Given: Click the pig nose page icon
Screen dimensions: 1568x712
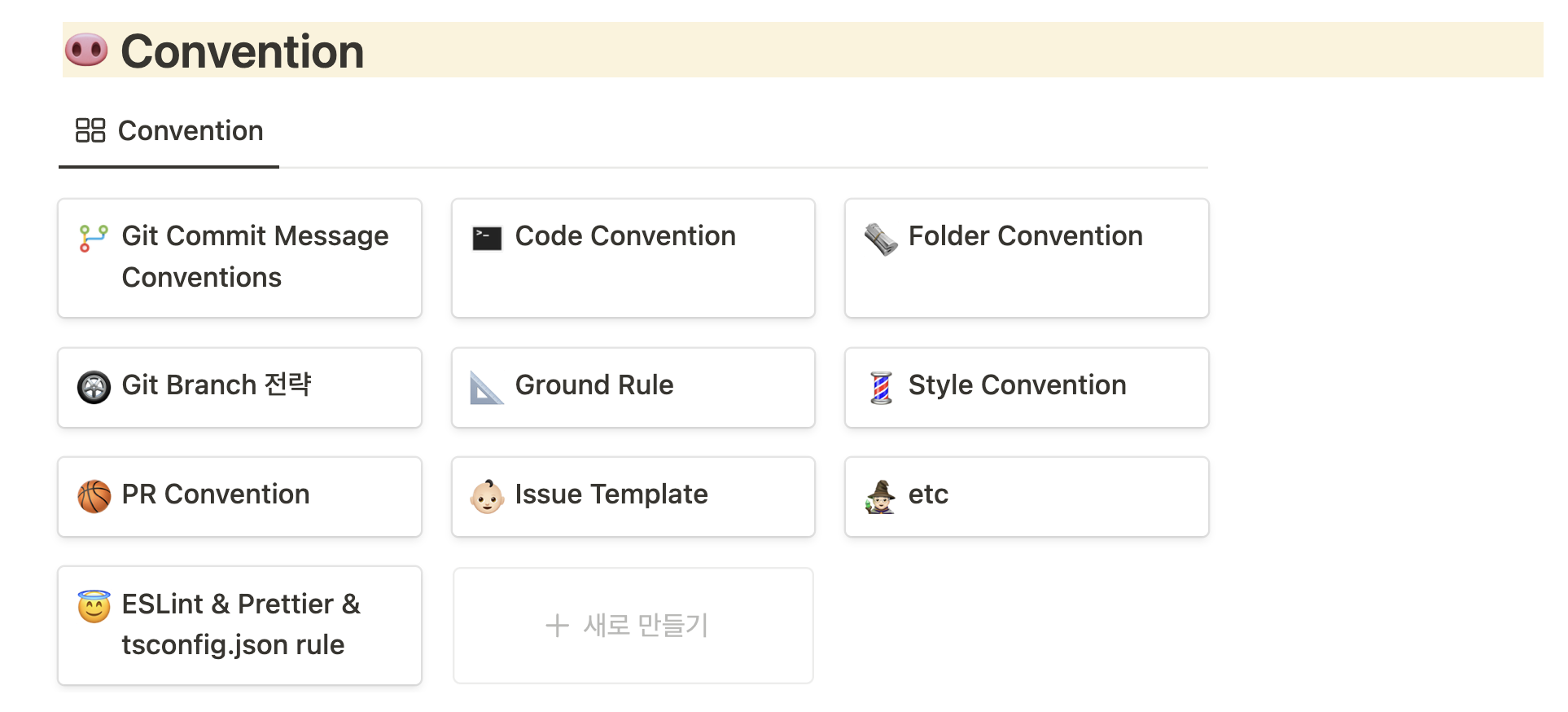Looking at the screenshot, I should [86, 51].
